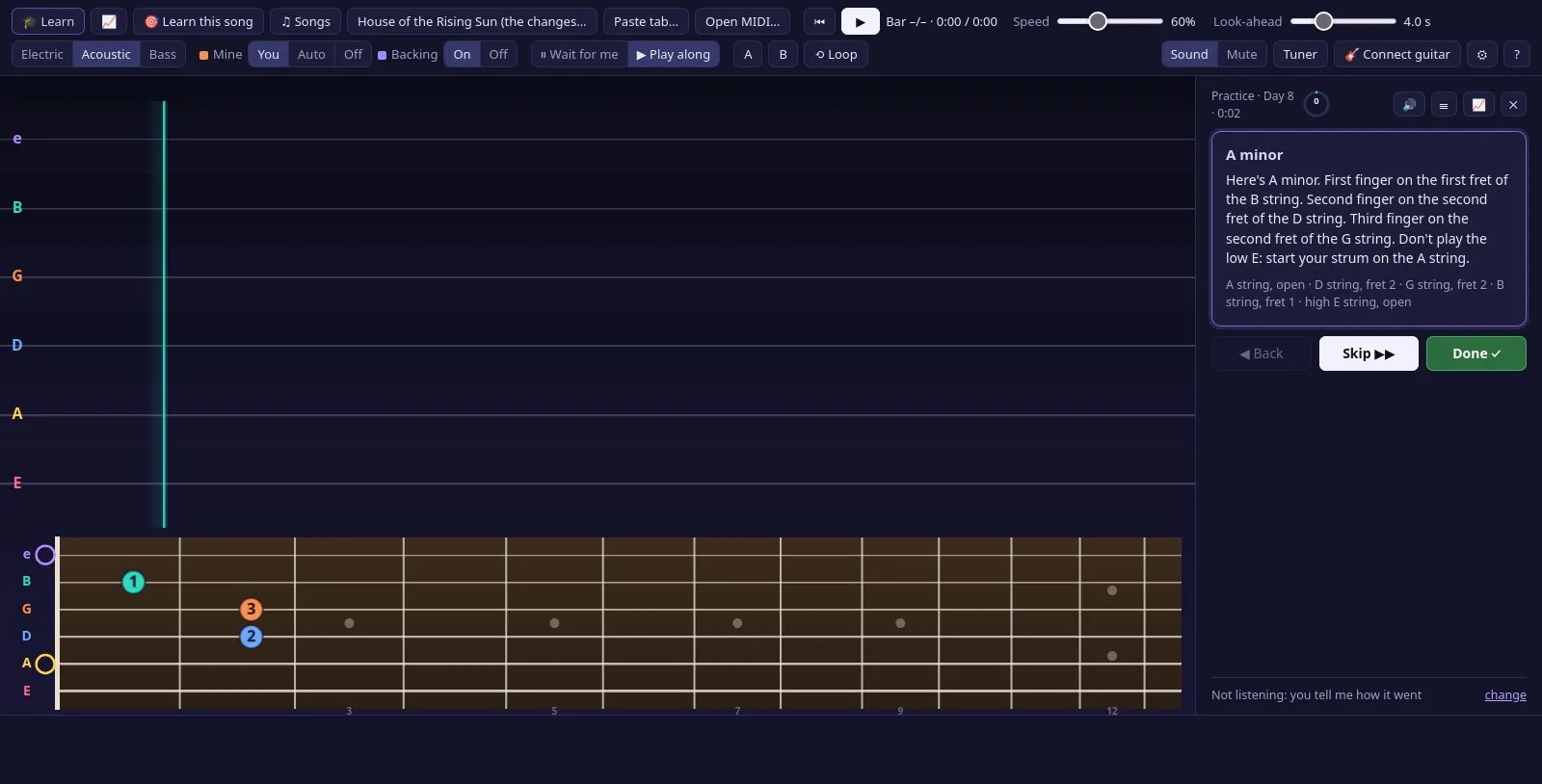The image size is (1542, 784).
Task: Enable Sound output
Action: point(1189,55)
